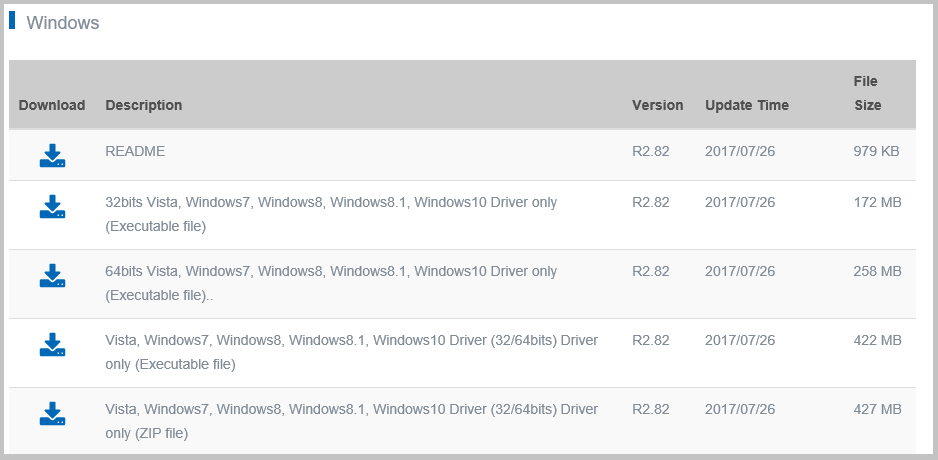Click the Update Time column header

pos(747,105)
